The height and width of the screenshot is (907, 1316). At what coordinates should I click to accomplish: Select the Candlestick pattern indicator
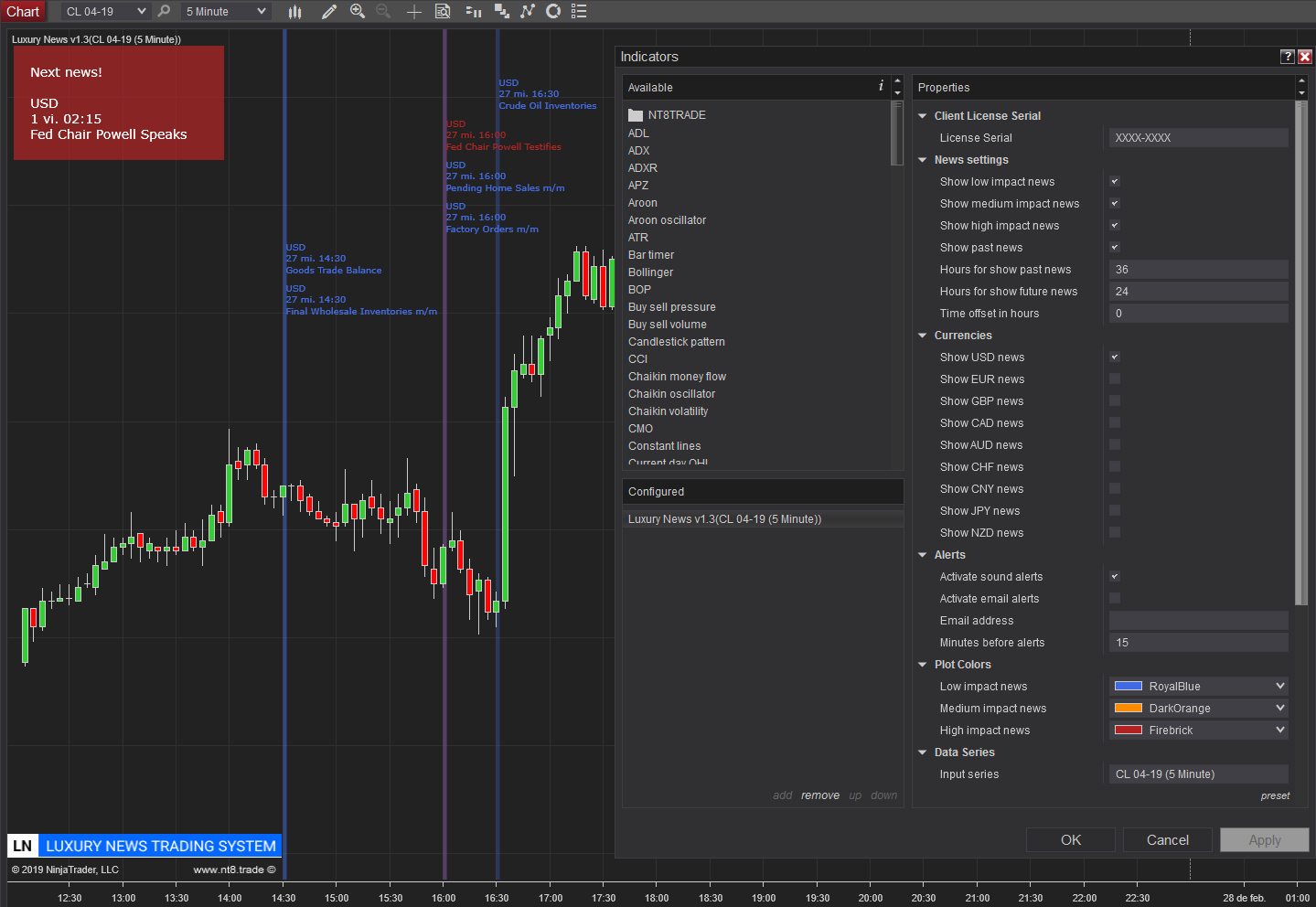[x=676, y=342]
